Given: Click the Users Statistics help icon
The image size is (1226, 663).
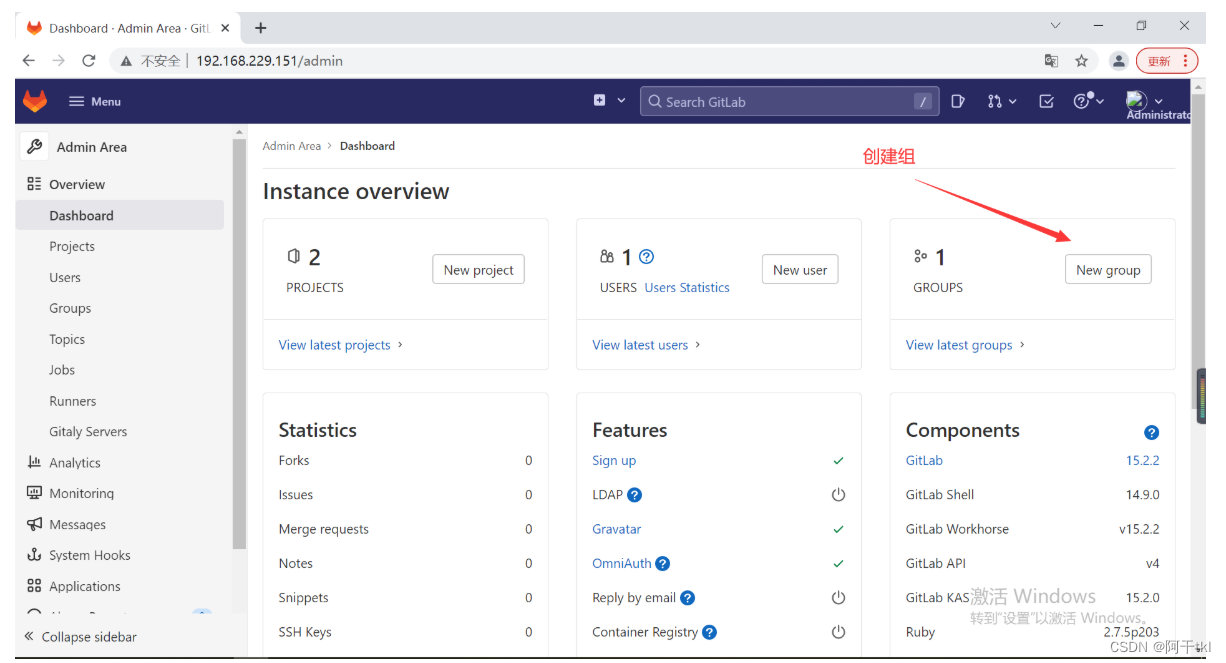Looking at the screenshot, I should [647, 256].
